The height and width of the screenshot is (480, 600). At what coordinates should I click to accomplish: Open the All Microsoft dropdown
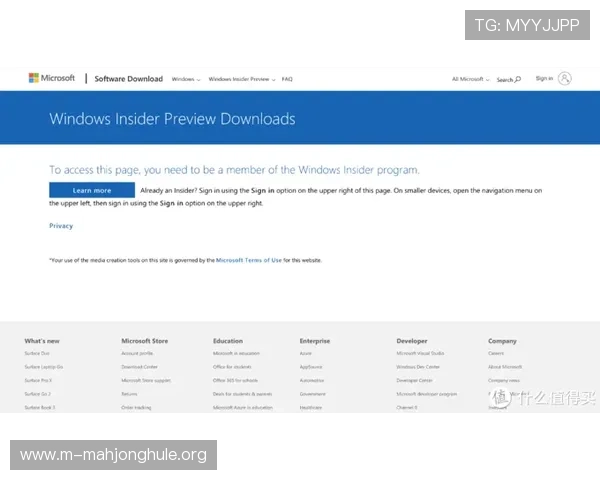[469, 79]
